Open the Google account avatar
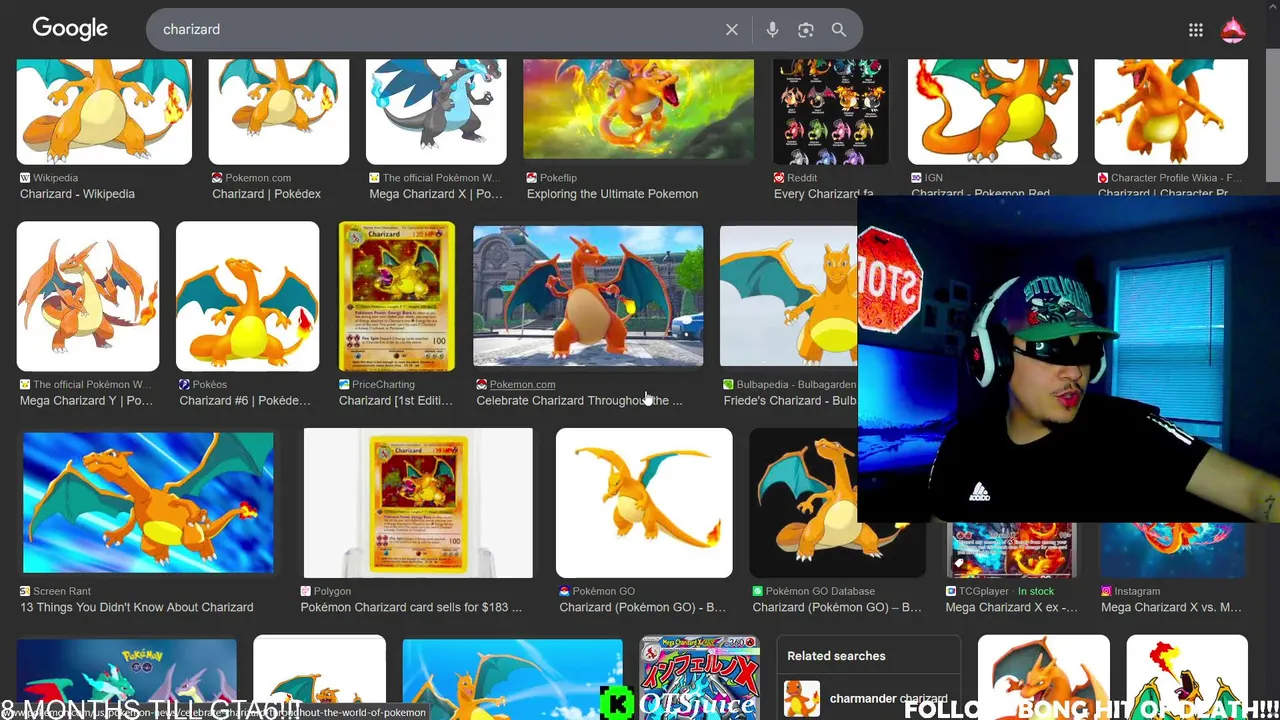Viewport: 1280px width, 720px height. [x=1233, y=30]
